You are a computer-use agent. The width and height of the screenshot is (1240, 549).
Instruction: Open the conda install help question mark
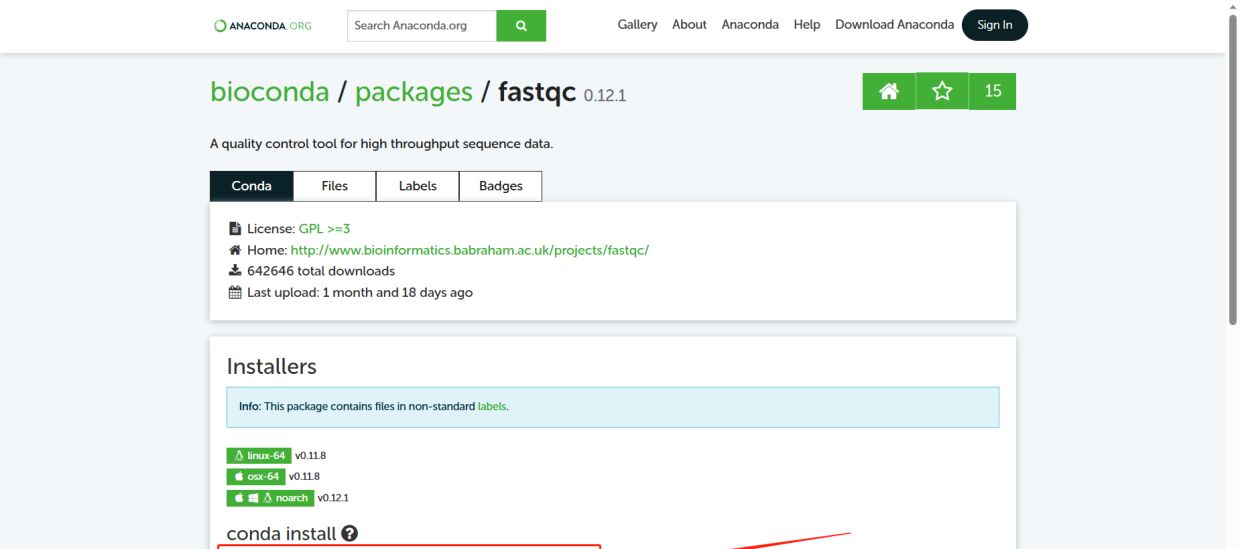click(349, 533)
